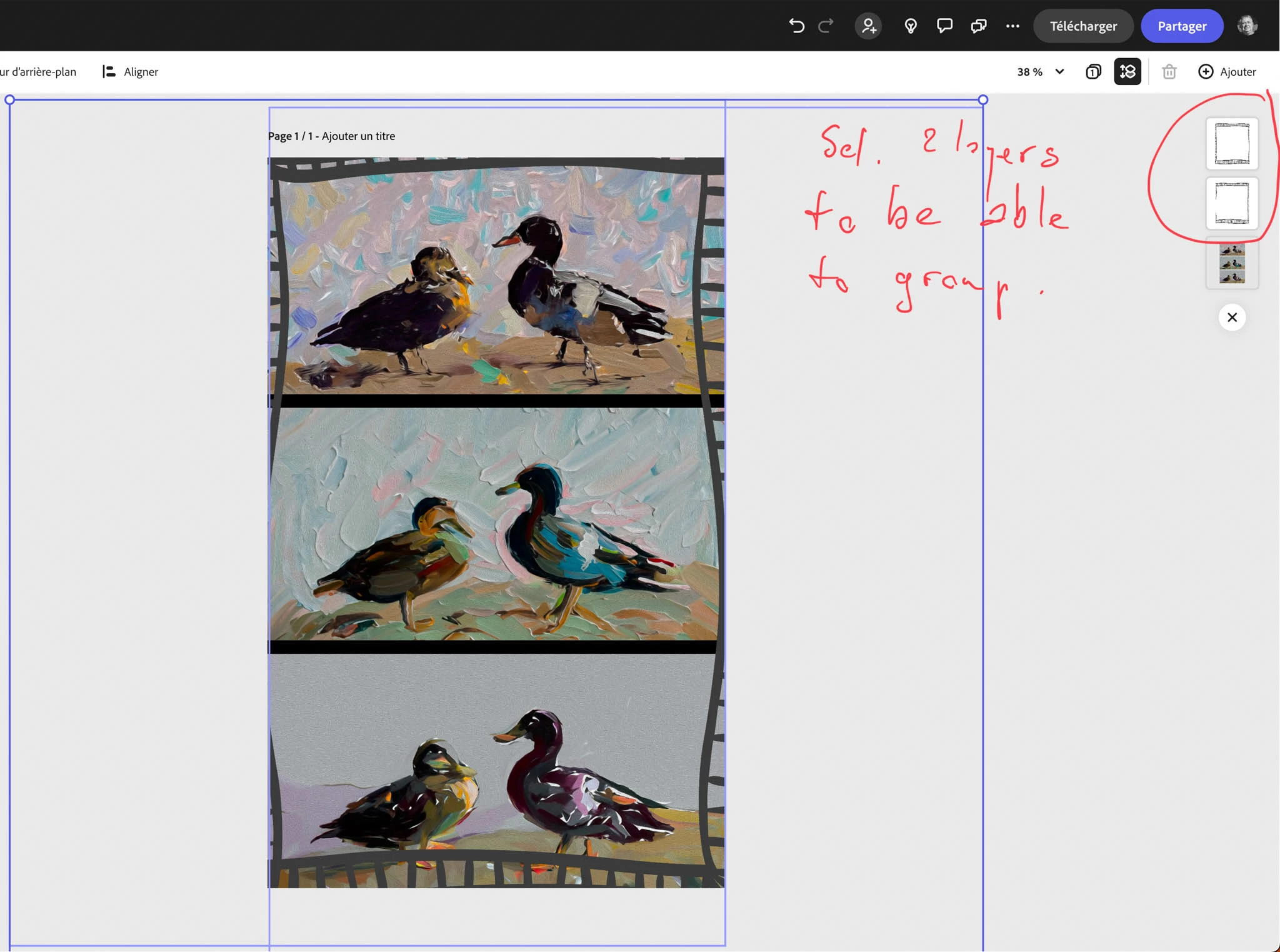Click the redo arrow icon
The image size is (1280, 952).
826,26
